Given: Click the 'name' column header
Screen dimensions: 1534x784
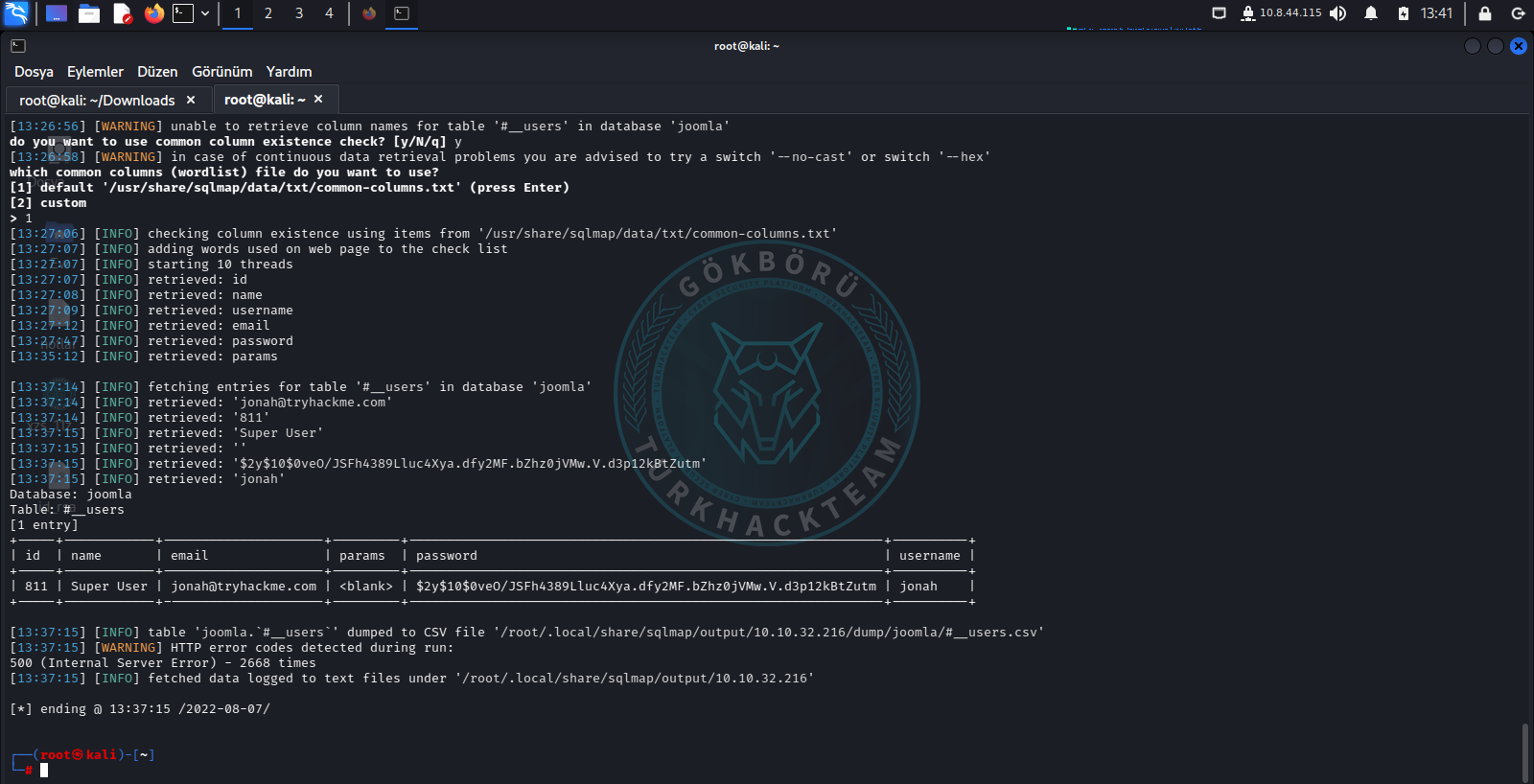Looking at the screenshot, I should point(86,556).
